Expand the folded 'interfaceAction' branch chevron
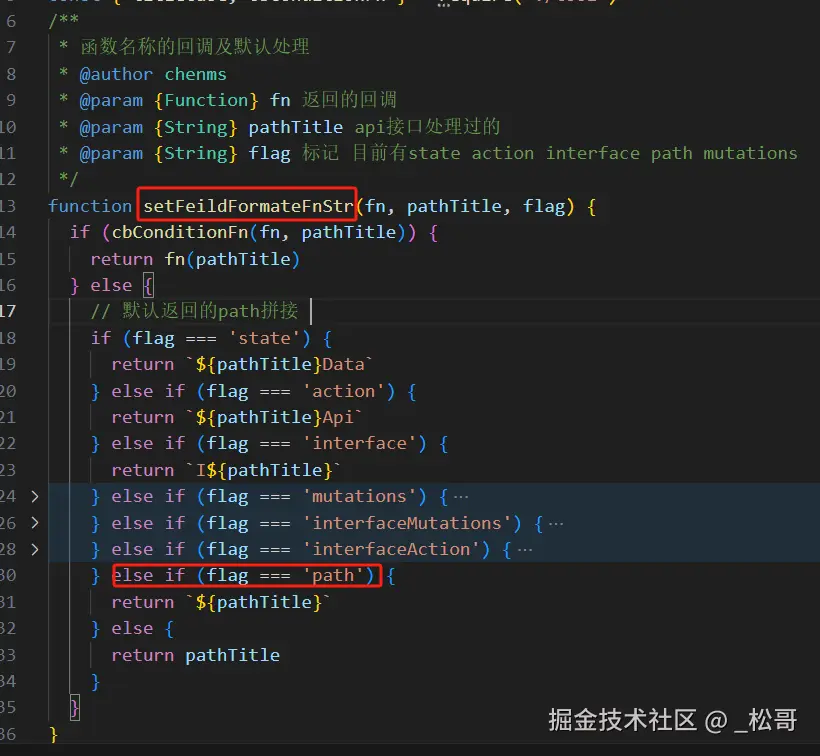 click(x=35, y=549)
